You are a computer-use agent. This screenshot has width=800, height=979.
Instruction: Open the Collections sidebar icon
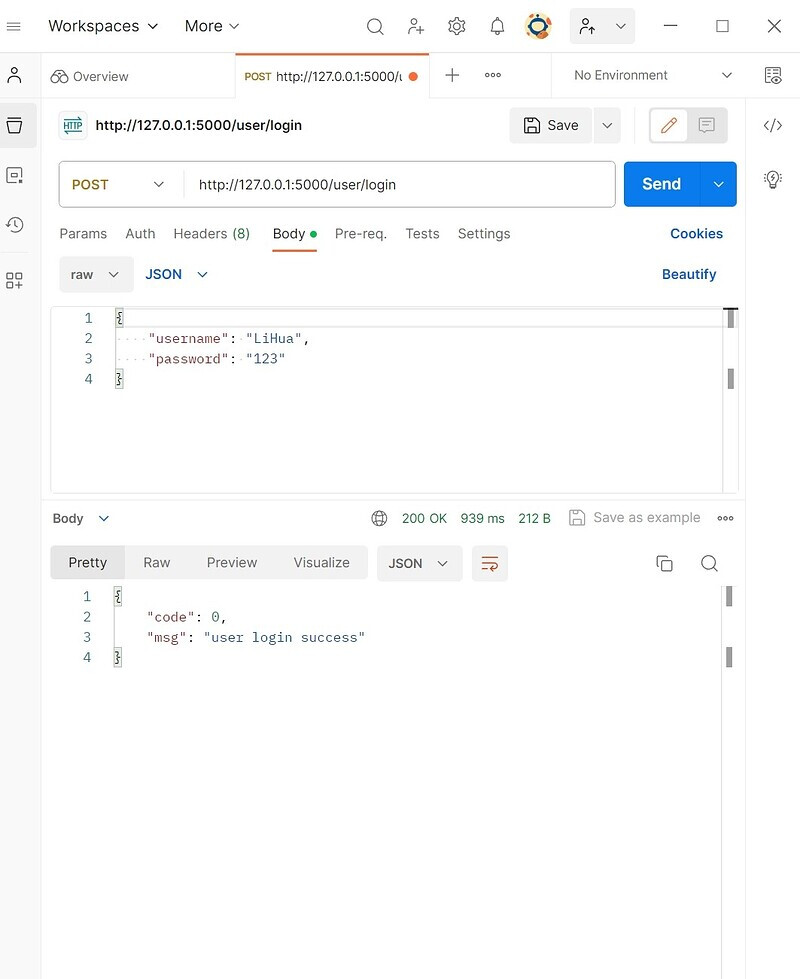(14, 125)
